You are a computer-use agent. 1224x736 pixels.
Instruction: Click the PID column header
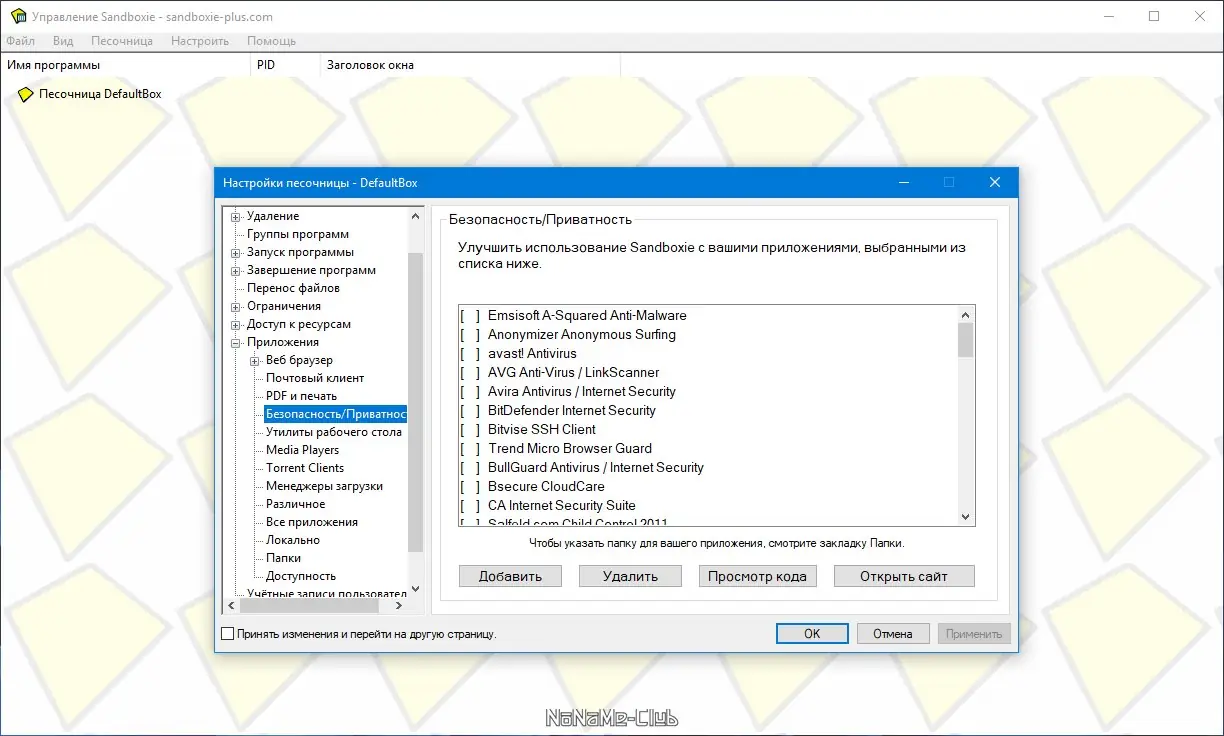tap(285, 65)
